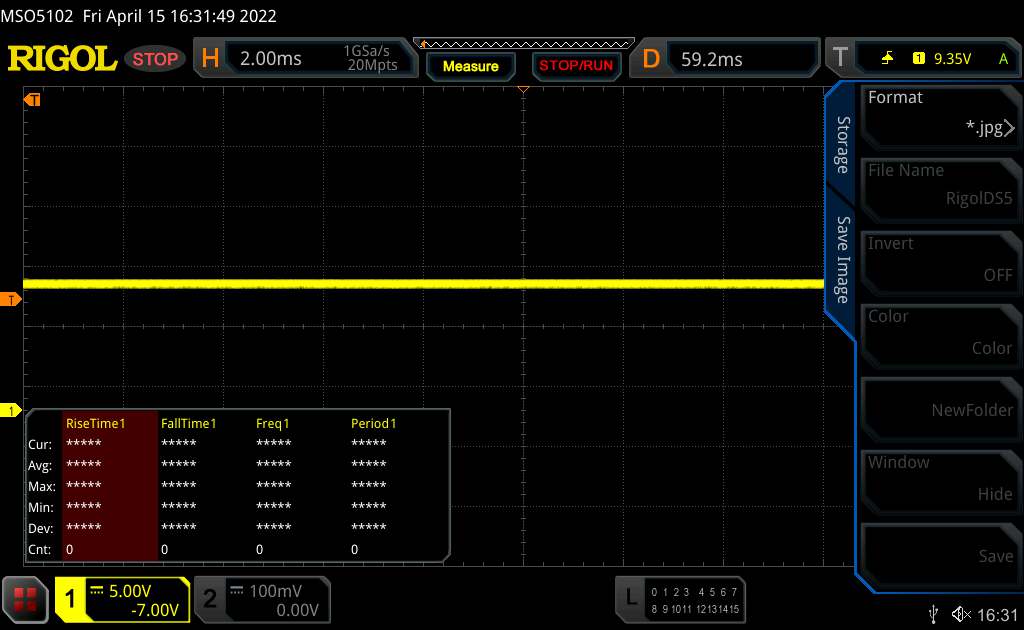Click the orange trigger level marker T
1024x630 pixels.
pyautogui.click(x=12, y=300)
